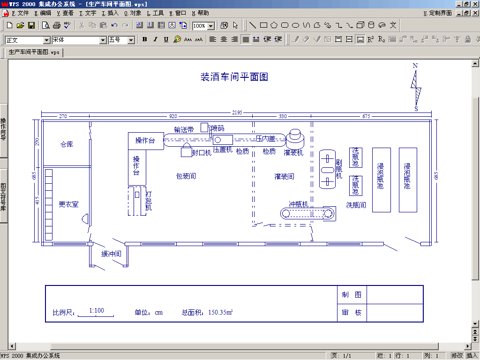Click the Cut scissors icon
The height and width of the screenshot is (360, 480).
[81, 25]
